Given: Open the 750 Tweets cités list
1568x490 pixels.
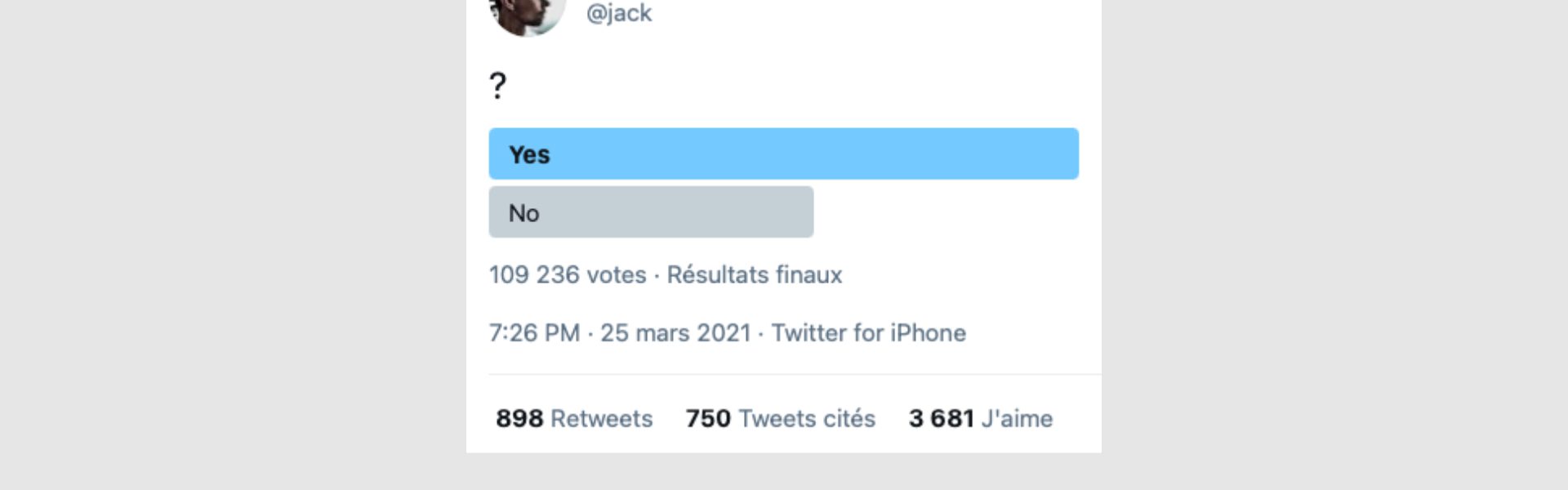Looking at the screenshot, I should (x=780, y=418).
